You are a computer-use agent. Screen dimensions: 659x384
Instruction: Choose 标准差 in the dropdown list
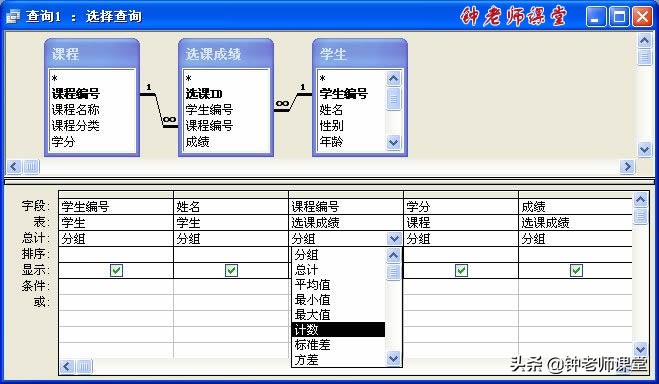pos(338,345)
